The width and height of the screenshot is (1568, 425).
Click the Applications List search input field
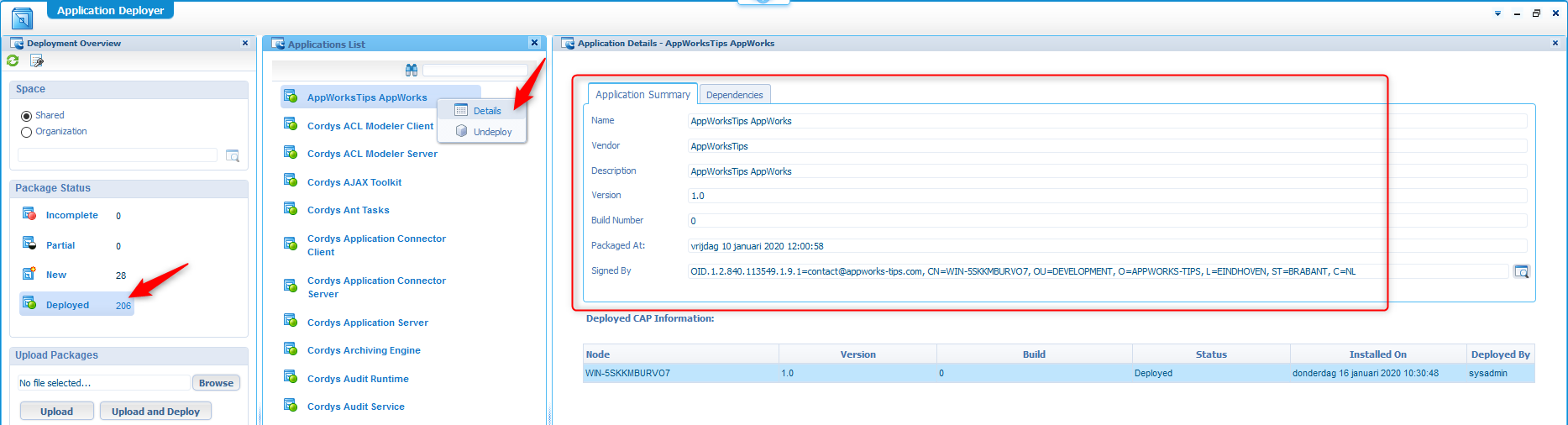pyautogui.click(x=475, y=70)
